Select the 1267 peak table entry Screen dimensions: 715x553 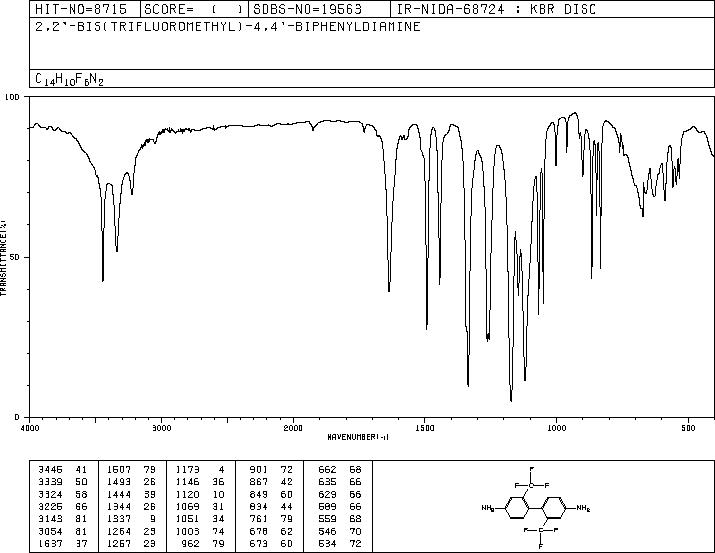(x=131, y=543)
